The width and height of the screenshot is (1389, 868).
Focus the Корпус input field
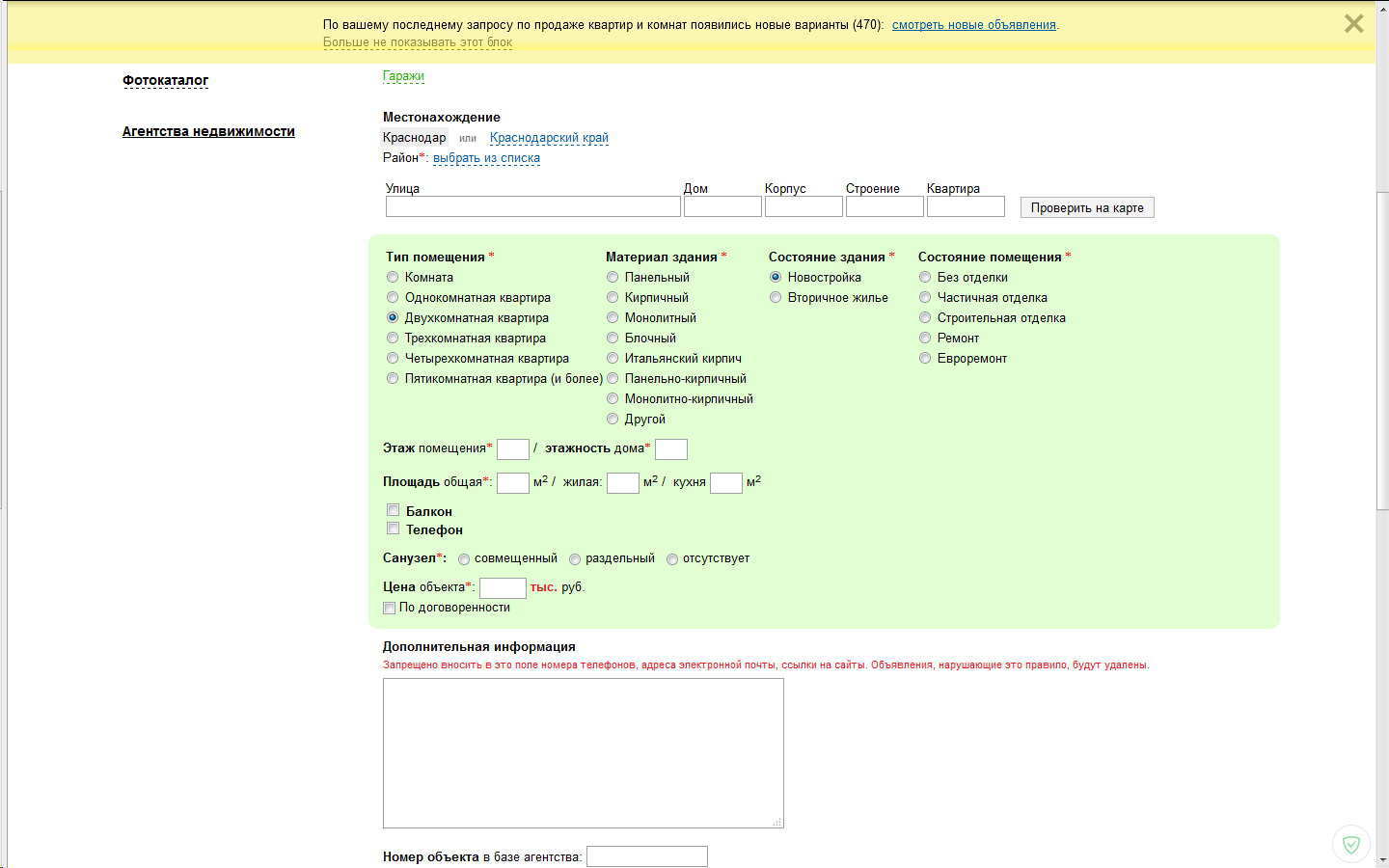click(803, 206)
